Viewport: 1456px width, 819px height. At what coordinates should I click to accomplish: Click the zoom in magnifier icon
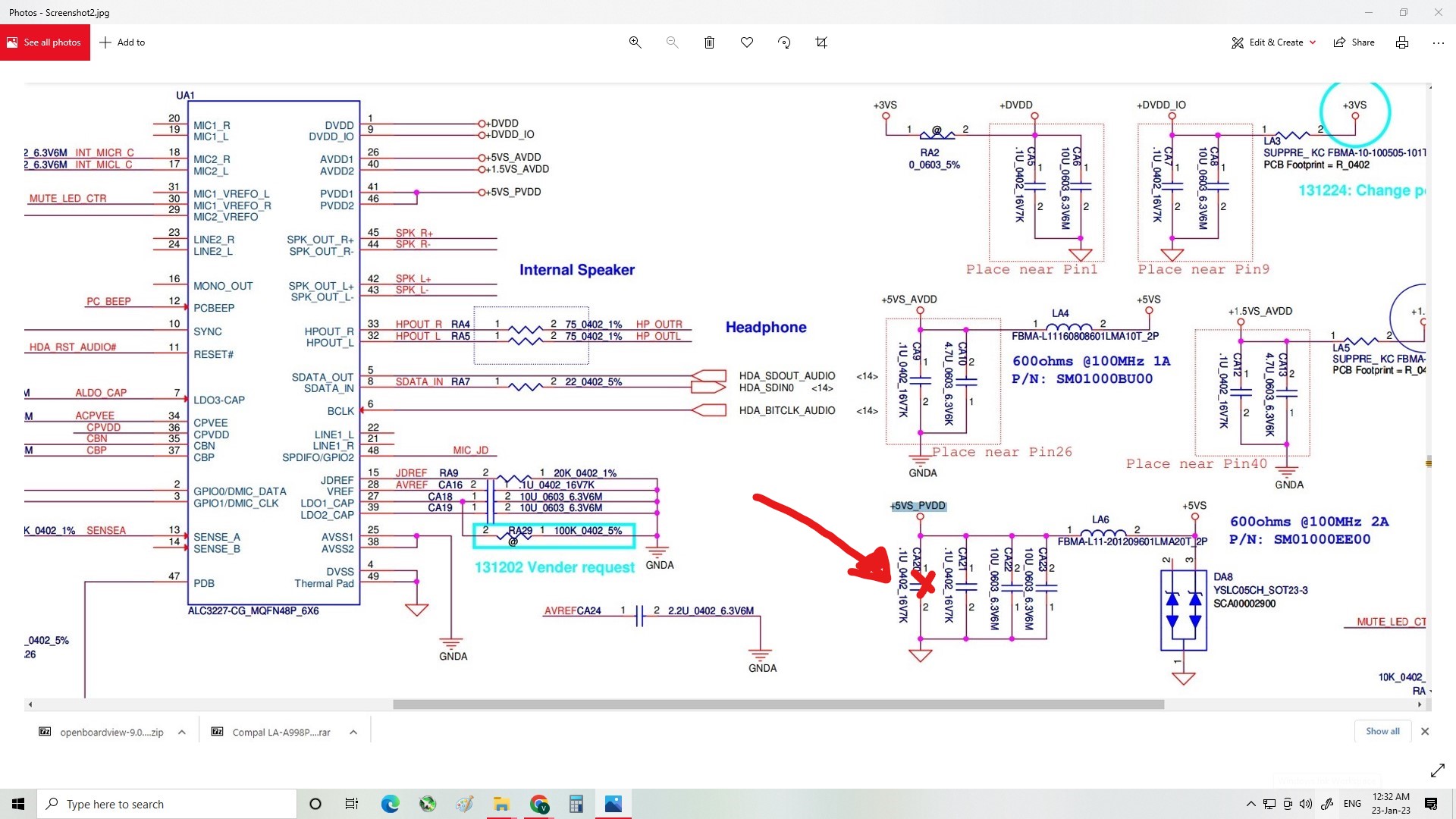click(x=635, y=42)
